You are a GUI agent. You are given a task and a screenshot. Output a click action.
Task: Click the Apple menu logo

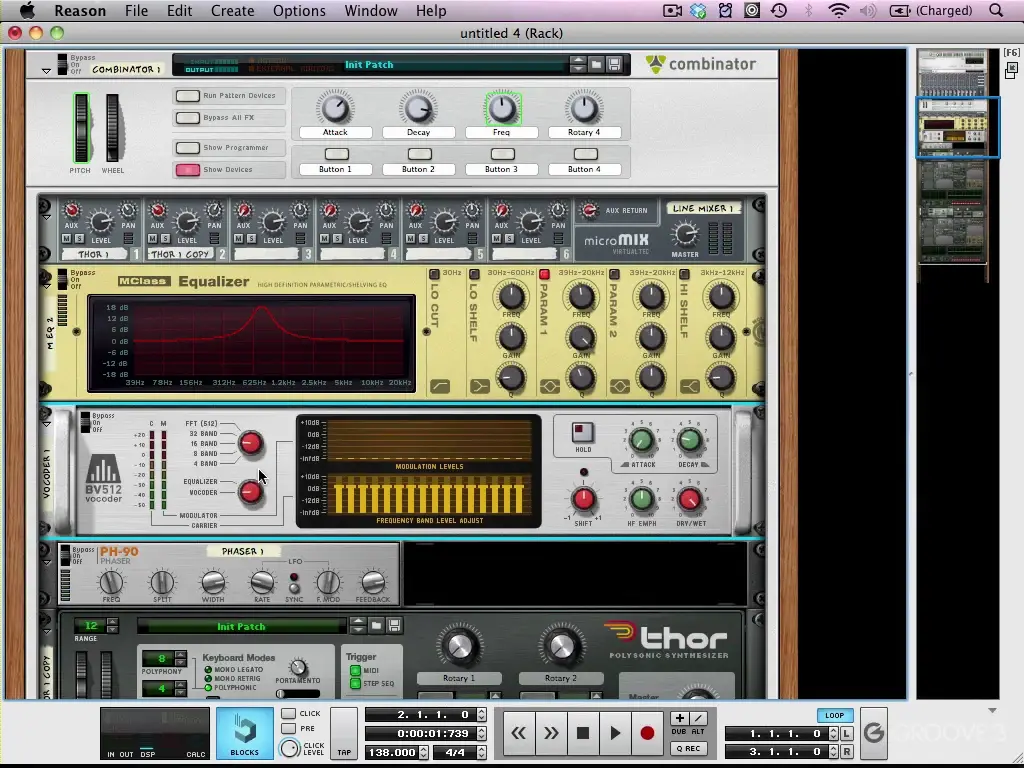point(27,10)
